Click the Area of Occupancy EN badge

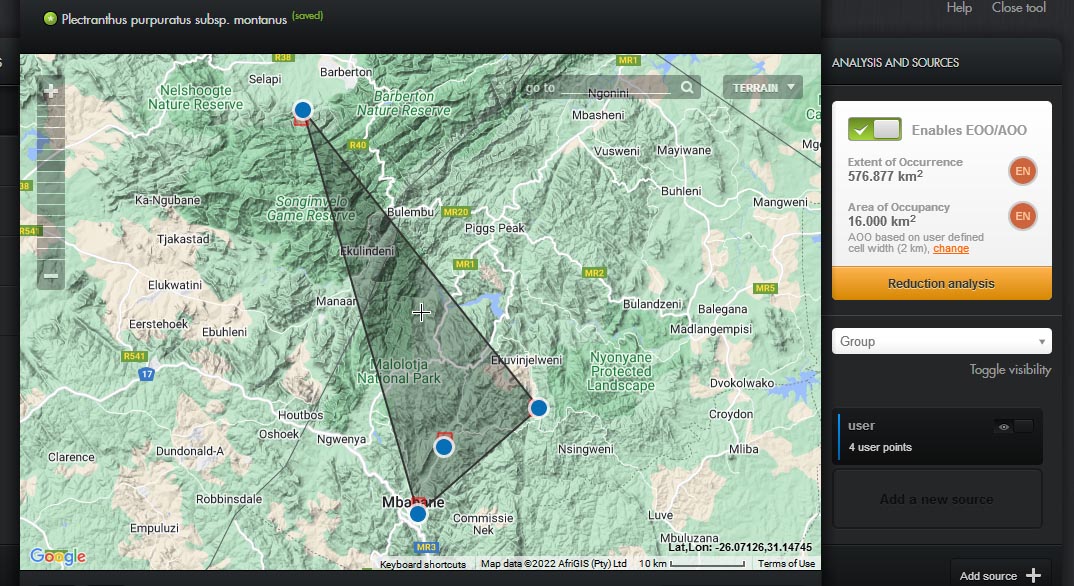(x=1022, y=215)
